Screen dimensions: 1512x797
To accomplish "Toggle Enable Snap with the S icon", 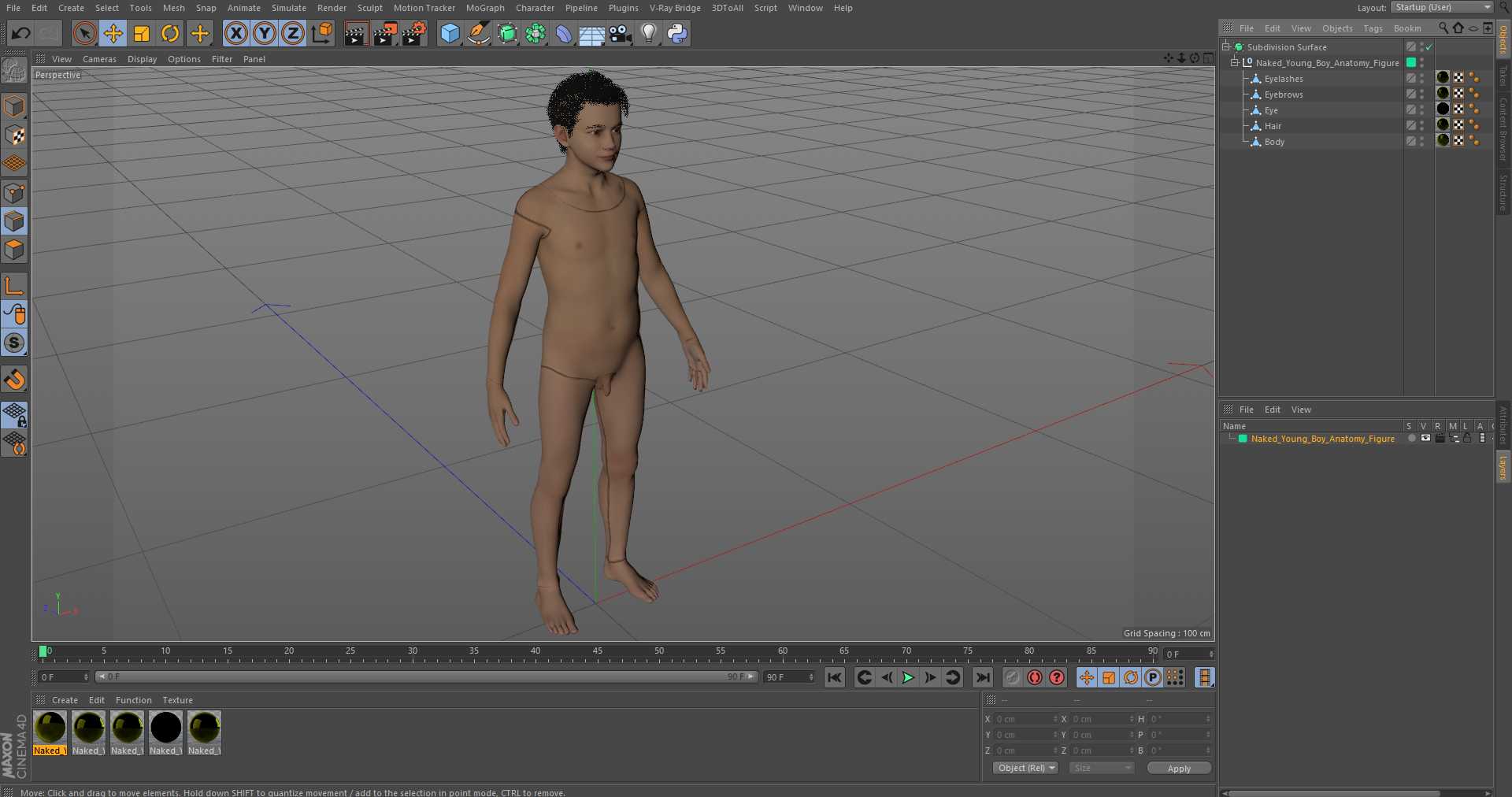I will 14,343.
